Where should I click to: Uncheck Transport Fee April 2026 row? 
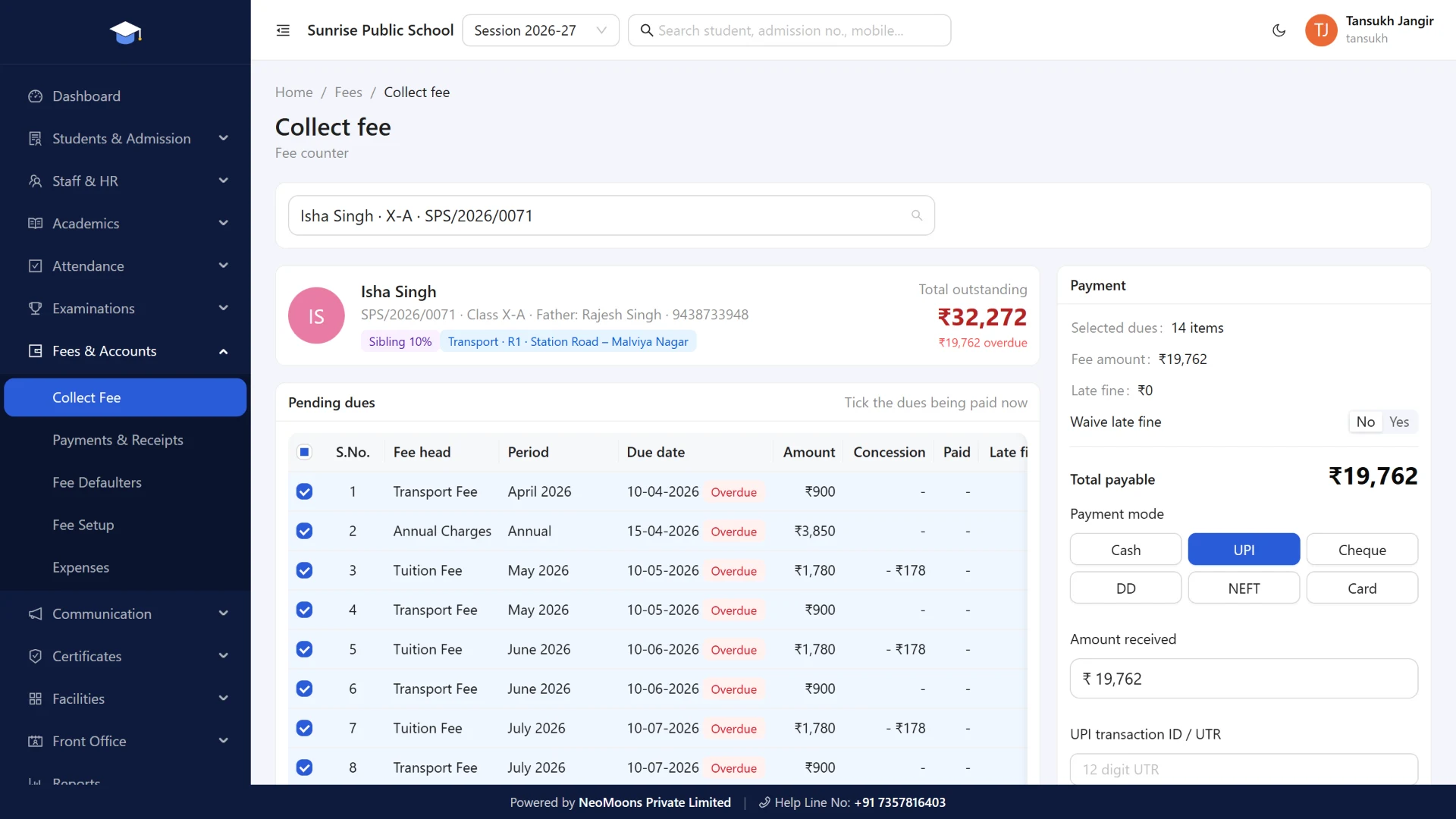(x=304, y=491)
